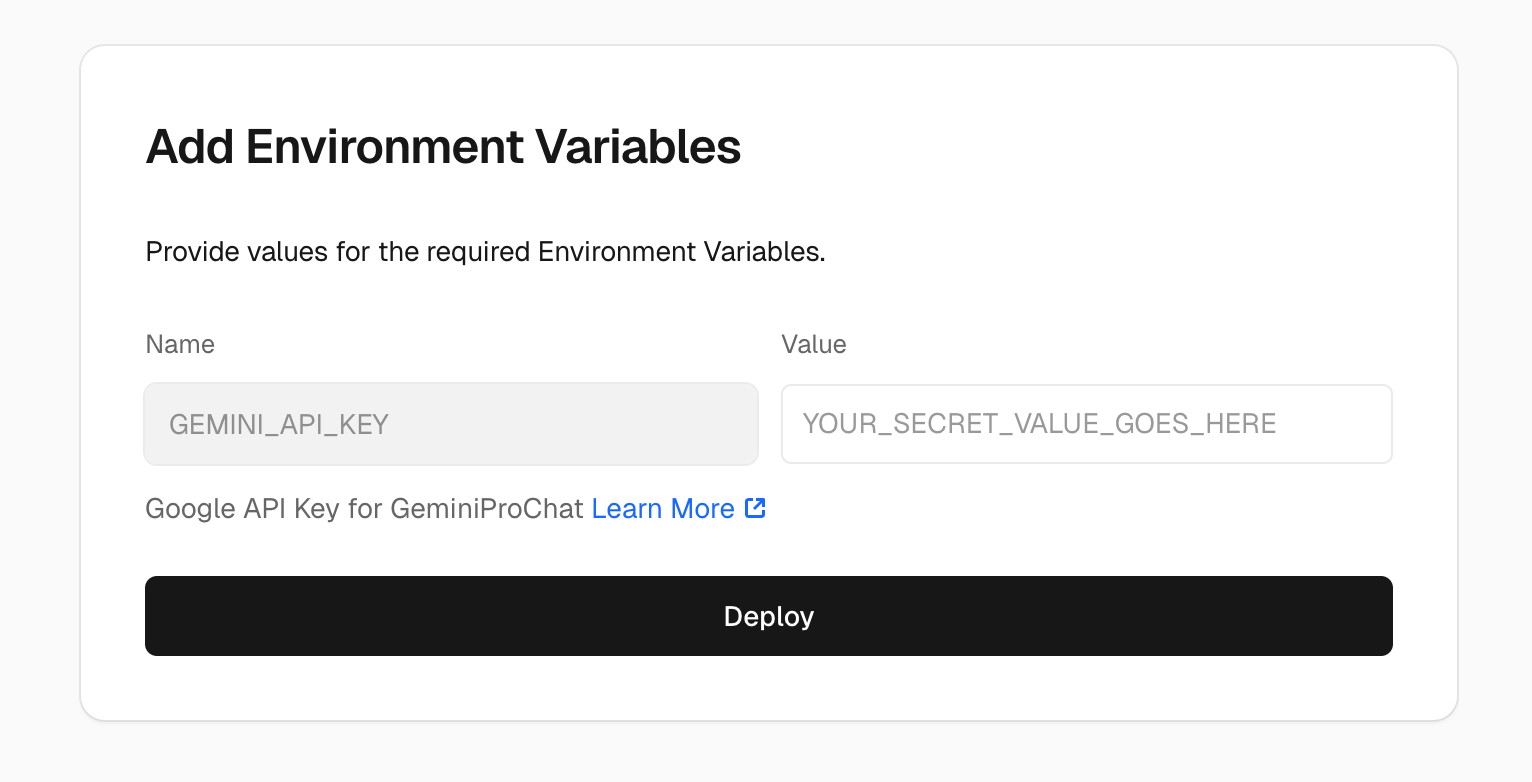The height and width of the screenshot is (782, 1532).
Task: Click the Value column label
Action: (x=814, y=344)
